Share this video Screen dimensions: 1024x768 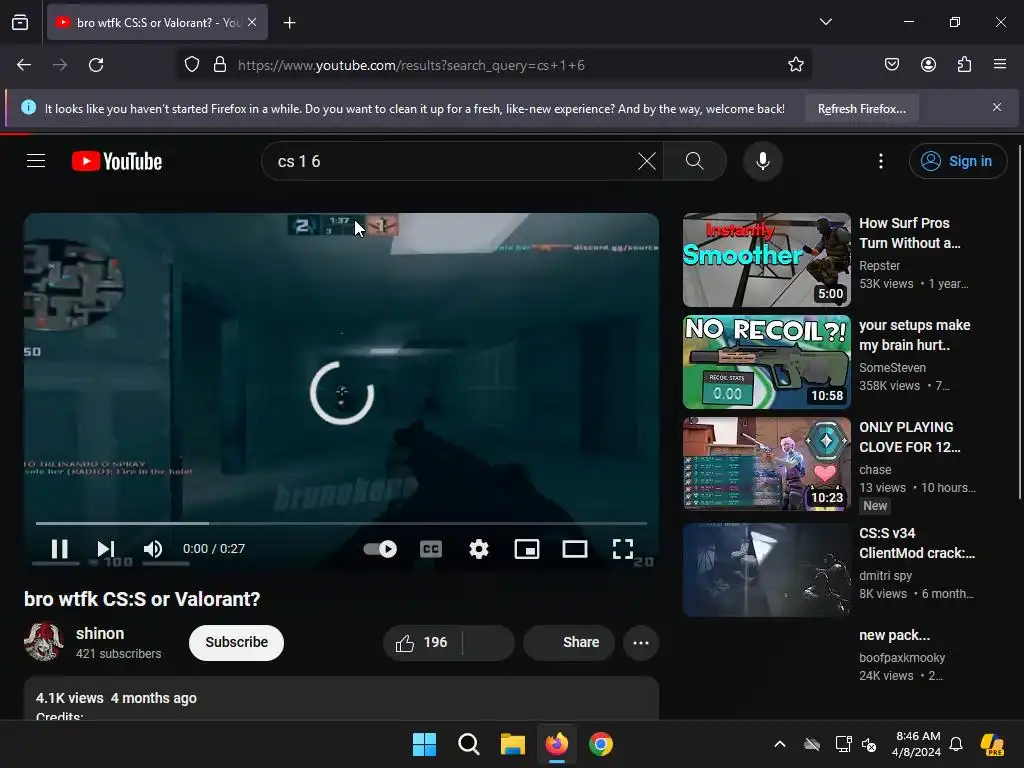tap(569, 643)
